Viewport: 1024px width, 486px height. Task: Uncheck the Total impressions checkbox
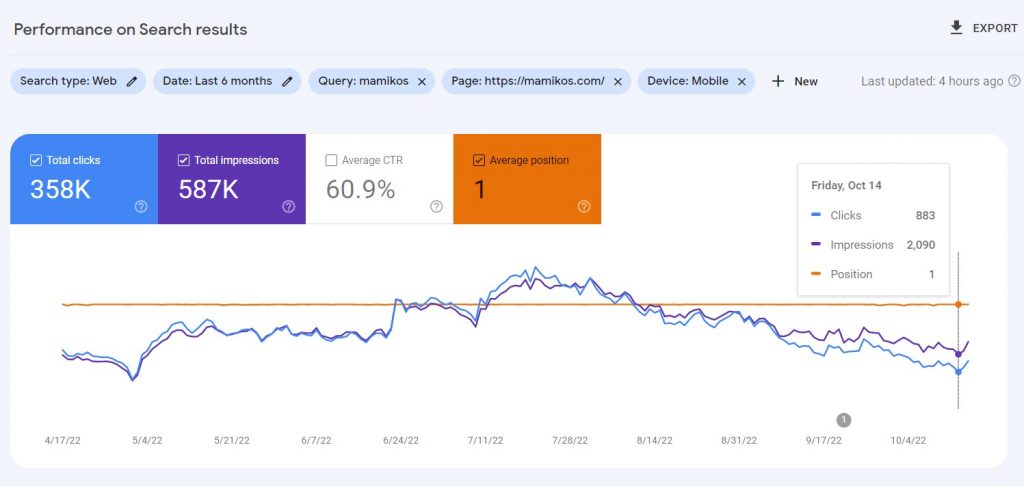click(184, 160)
